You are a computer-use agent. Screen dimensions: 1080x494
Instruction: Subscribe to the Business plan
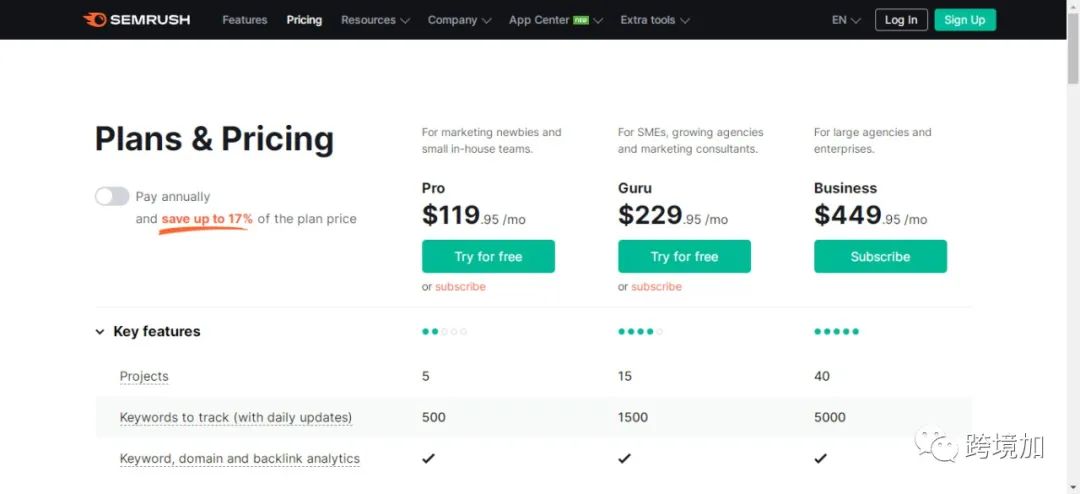[x=880, y=256]
